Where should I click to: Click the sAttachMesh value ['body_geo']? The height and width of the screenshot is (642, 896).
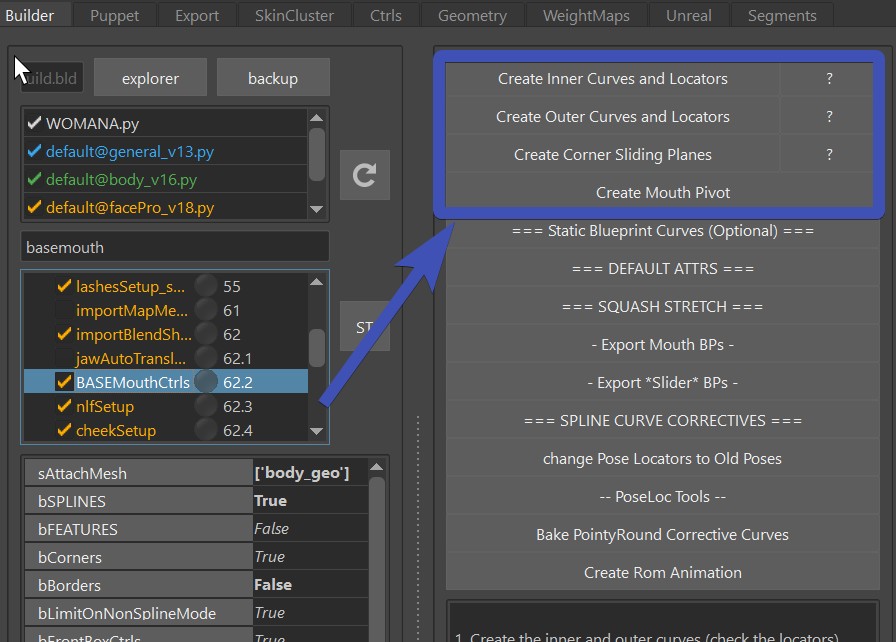coord(310,473)
